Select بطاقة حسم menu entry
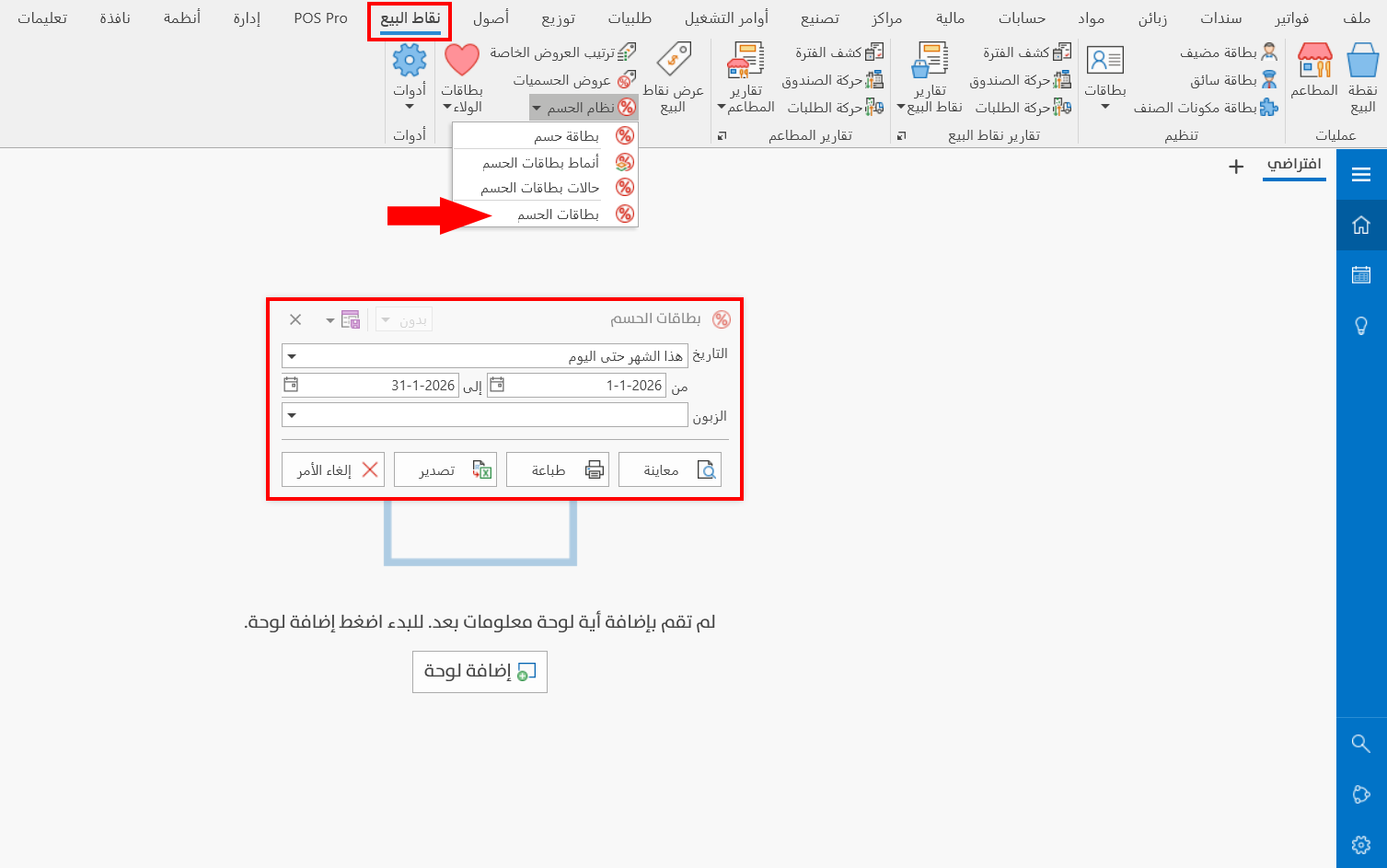1387x868 pixels. 546,136
